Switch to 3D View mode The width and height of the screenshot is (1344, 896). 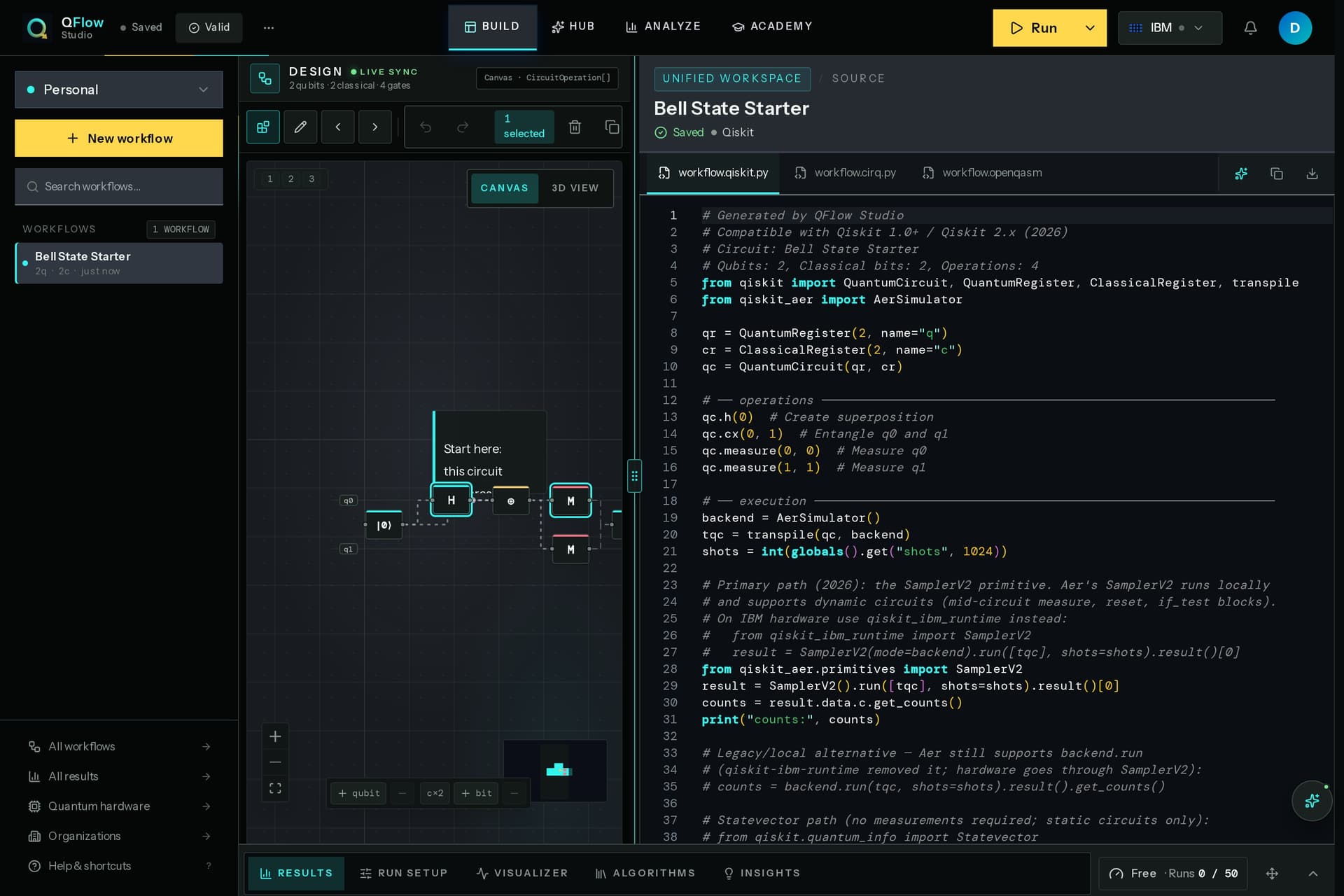tap(575, 188)
